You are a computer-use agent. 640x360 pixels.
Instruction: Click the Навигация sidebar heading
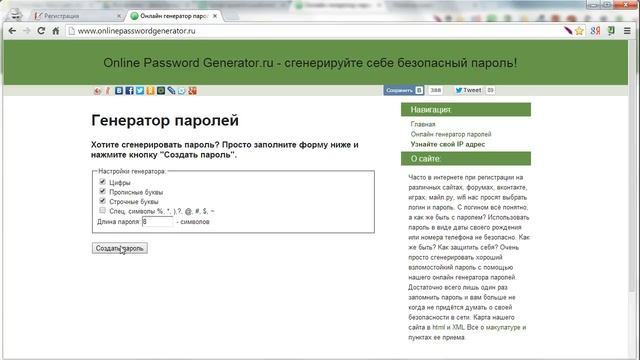466,109
